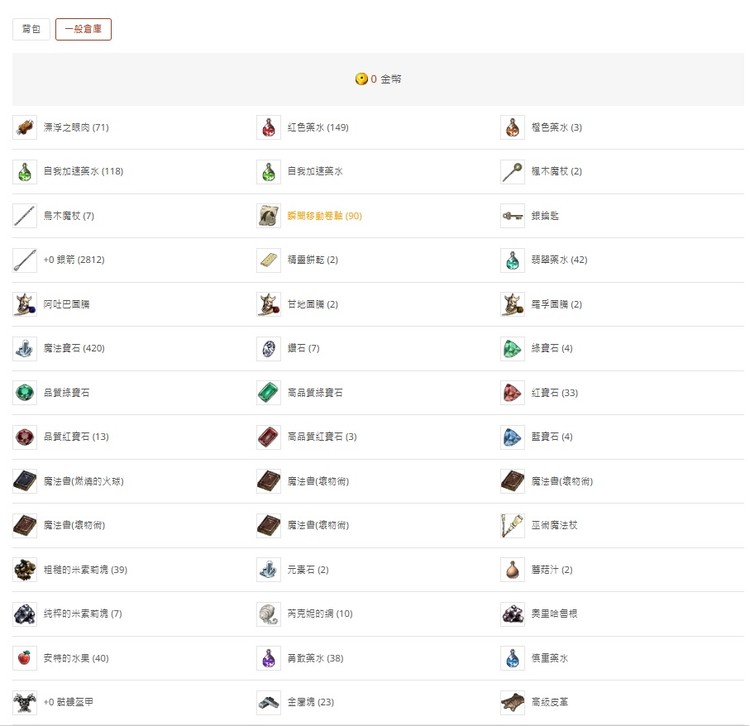
Task: Click the gold coin icon
Action: [x=361, y=79]
